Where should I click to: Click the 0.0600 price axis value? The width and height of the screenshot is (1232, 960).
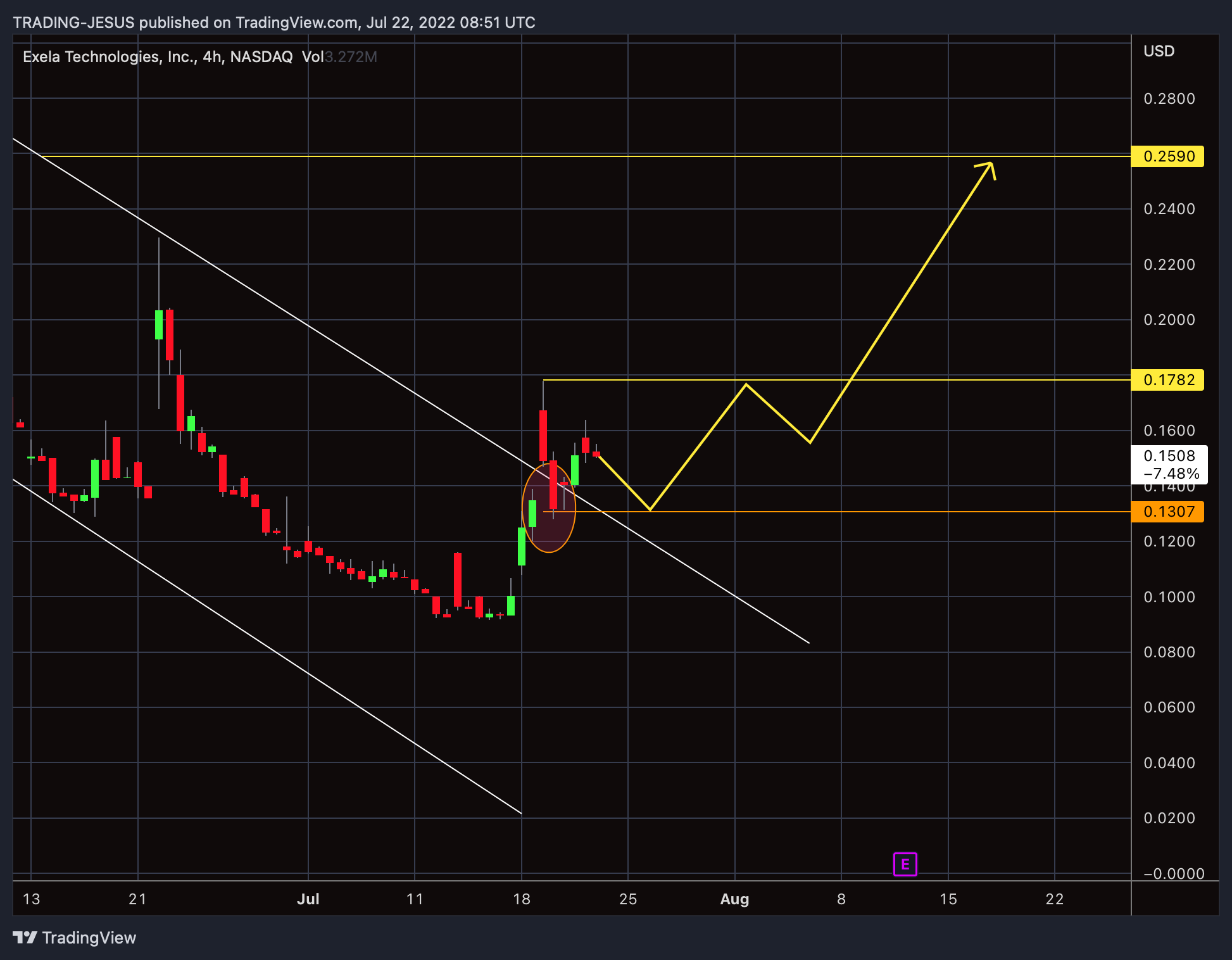tap(1169, 707)
